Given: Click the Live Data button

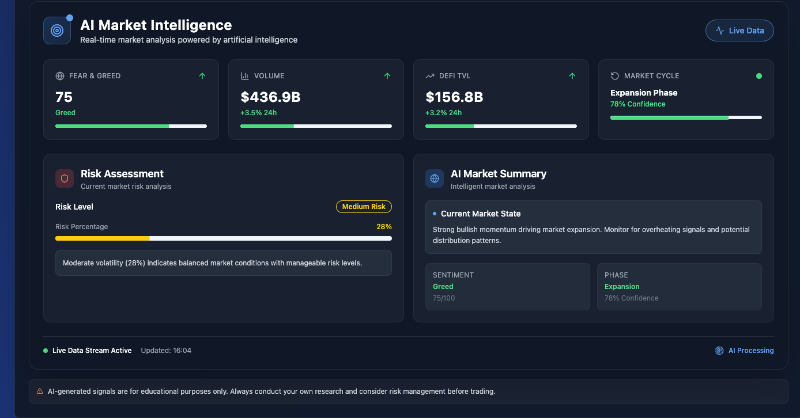Looking at the screenshot, I should (739, 31).
